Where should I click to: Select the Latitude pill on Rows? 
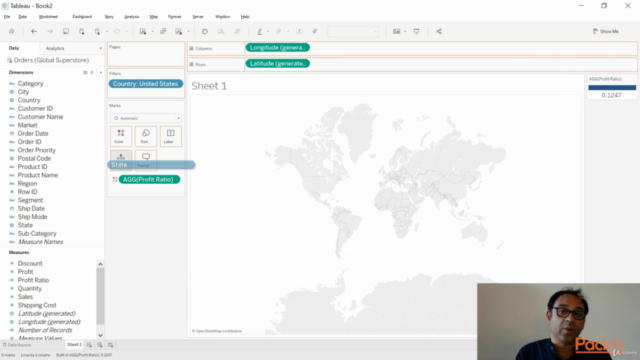pos(278,64)
